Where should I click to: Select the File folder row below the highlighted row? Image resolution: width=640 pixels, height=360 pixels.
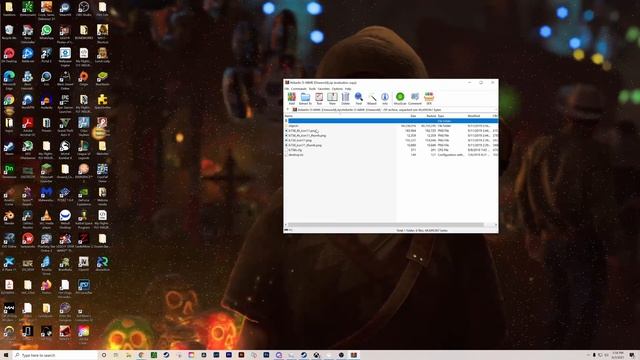[391, 126]
